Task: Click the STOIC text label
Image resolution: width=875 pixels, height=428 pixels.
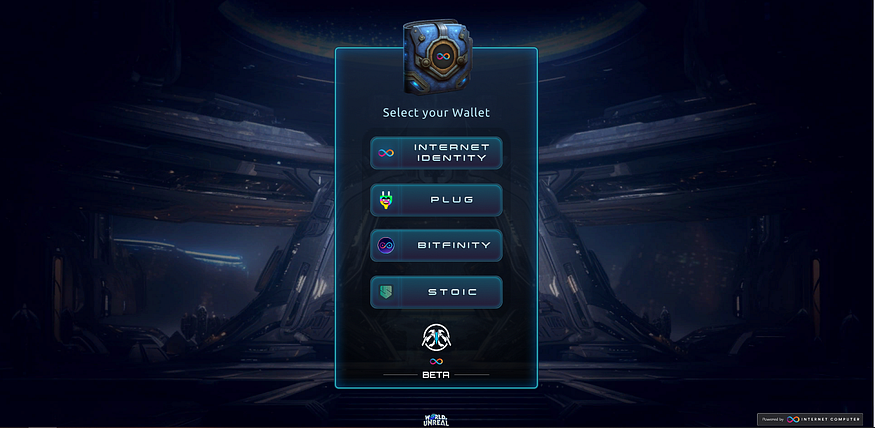Action: click(453, 292)
